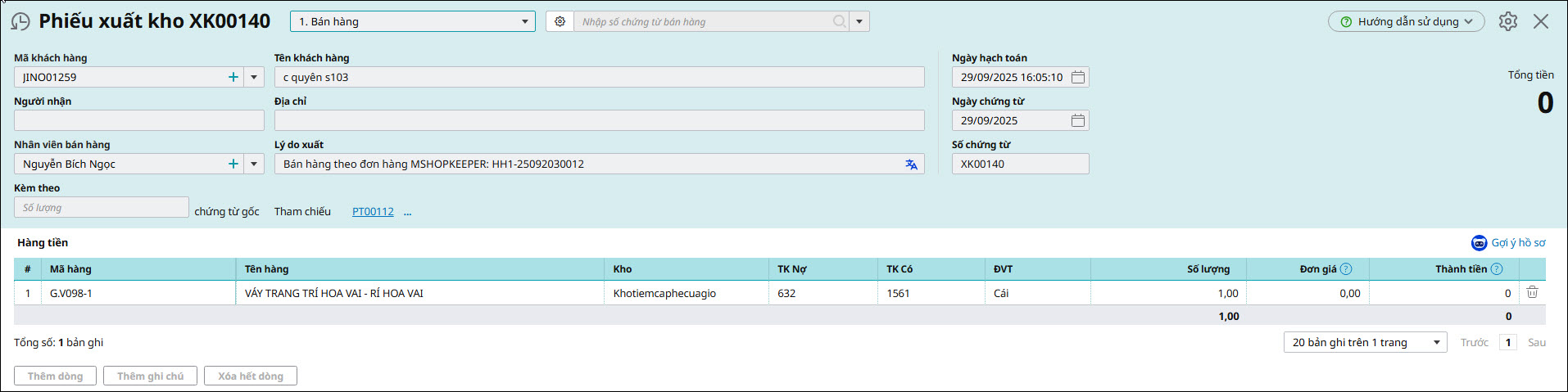1568x392 pixels.
Task: Click into the Người nhận input field
Action: pyautogui.click(x=138, y=120)
